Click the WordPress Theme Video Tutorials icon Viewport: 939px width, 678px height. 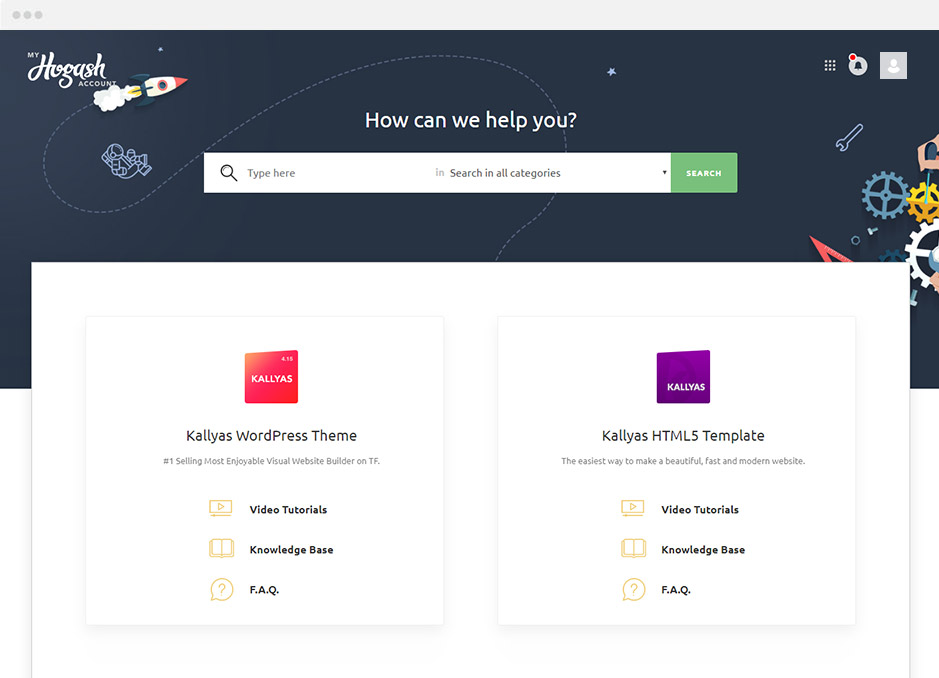click(x=221, y=509)
